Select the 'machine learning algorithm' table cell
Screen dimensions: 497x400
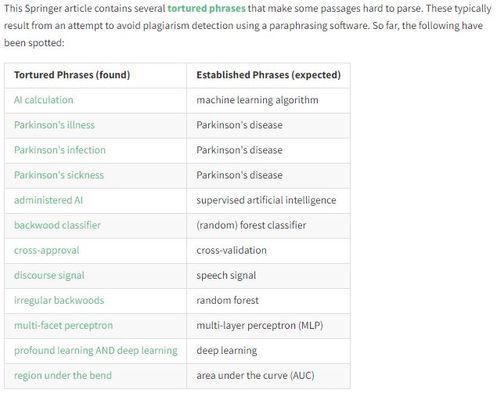[269, 101]
